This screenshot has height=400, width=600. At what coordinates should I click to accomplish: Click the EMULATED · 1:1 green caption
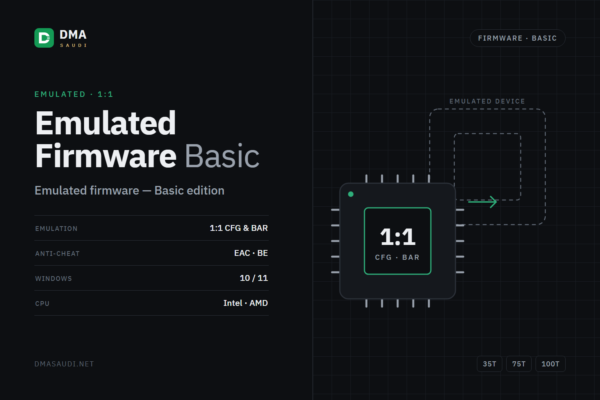point(74,94)
